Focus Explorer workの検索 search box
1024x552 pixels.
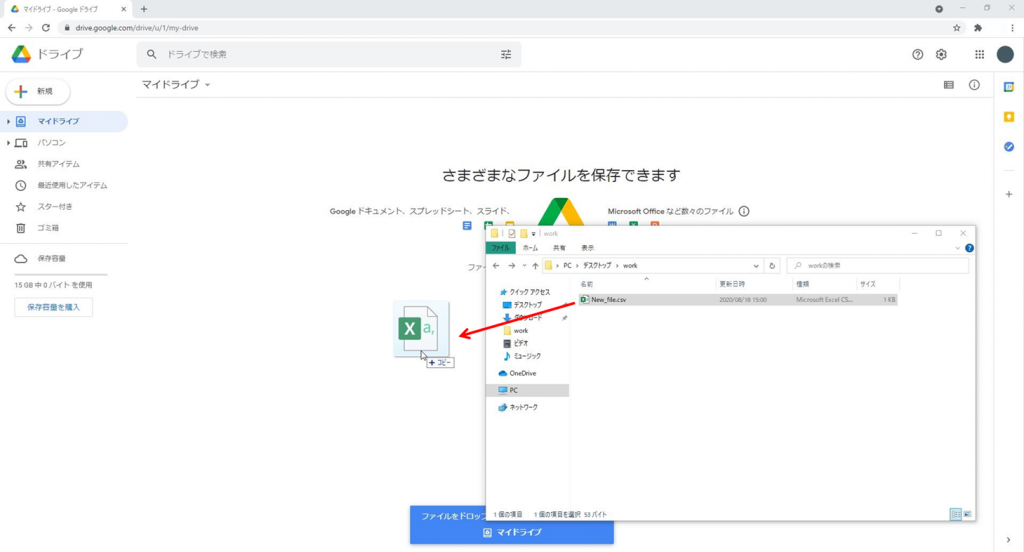tap(878, 266)
